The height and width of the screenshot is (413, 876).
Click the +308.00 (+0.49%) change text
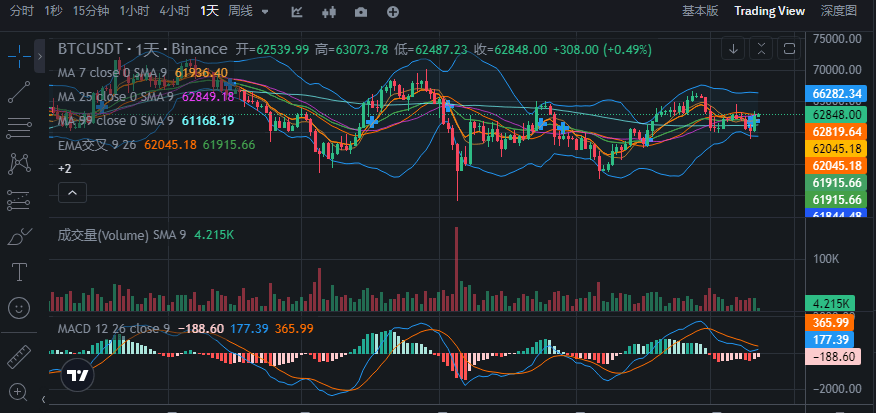point(602,49)
